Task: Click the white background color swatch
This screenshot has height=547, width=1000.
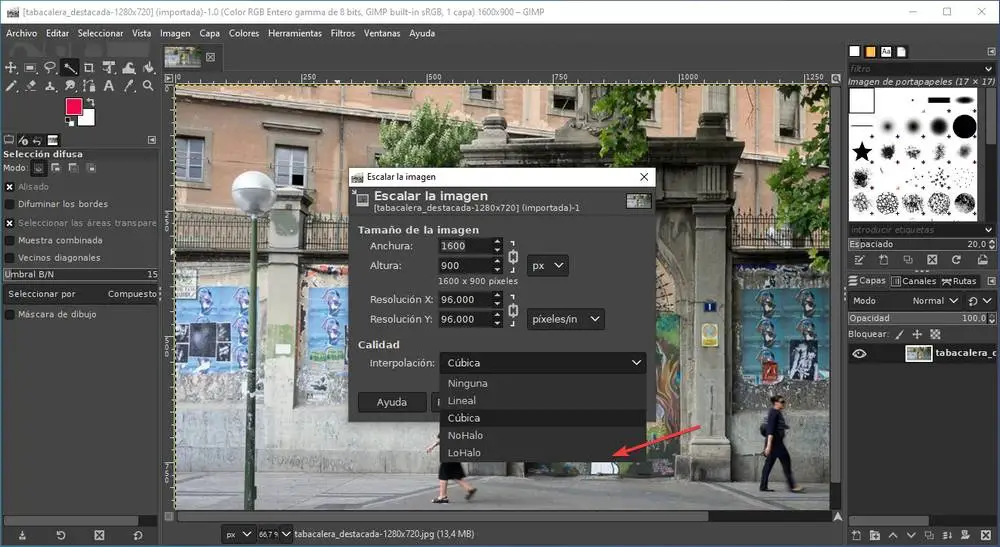Action: click(88, 119)
